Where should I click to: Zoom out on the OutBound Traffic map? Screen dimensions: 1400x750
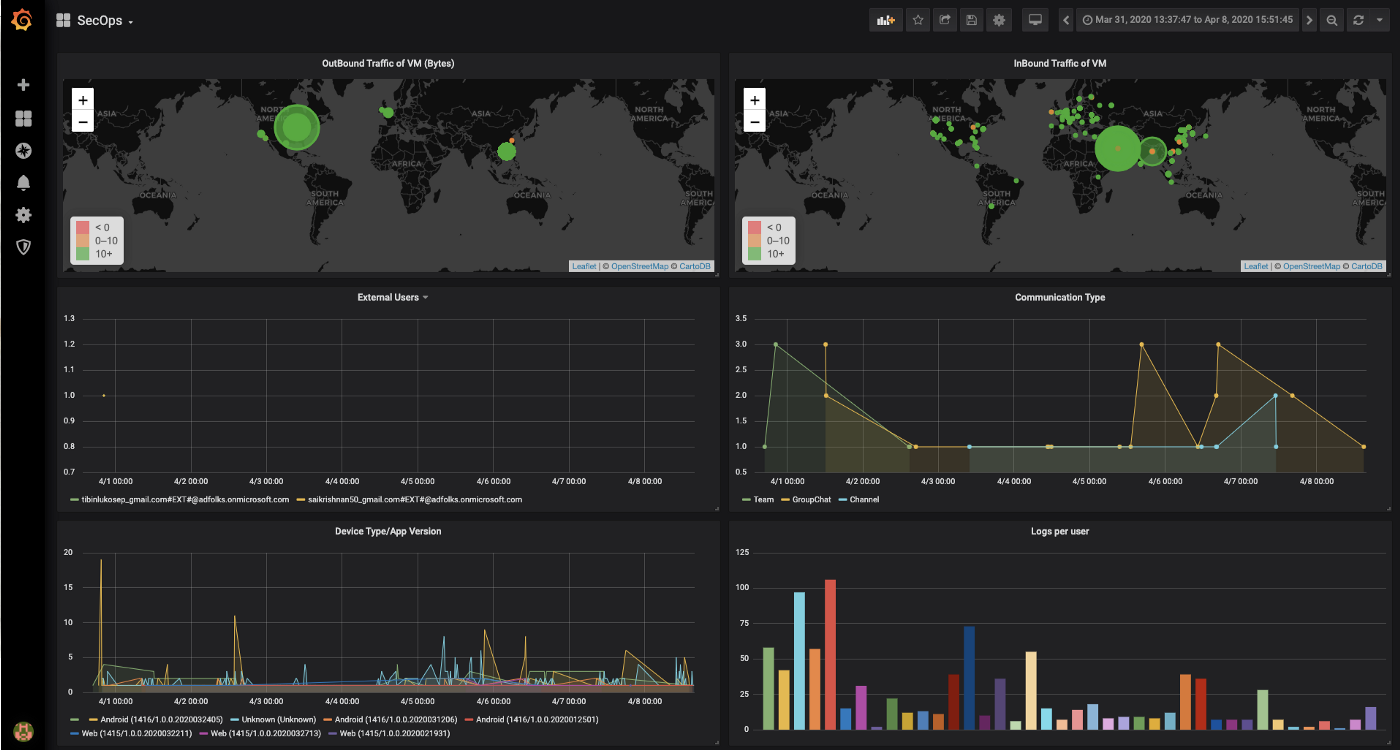point(83,122)
